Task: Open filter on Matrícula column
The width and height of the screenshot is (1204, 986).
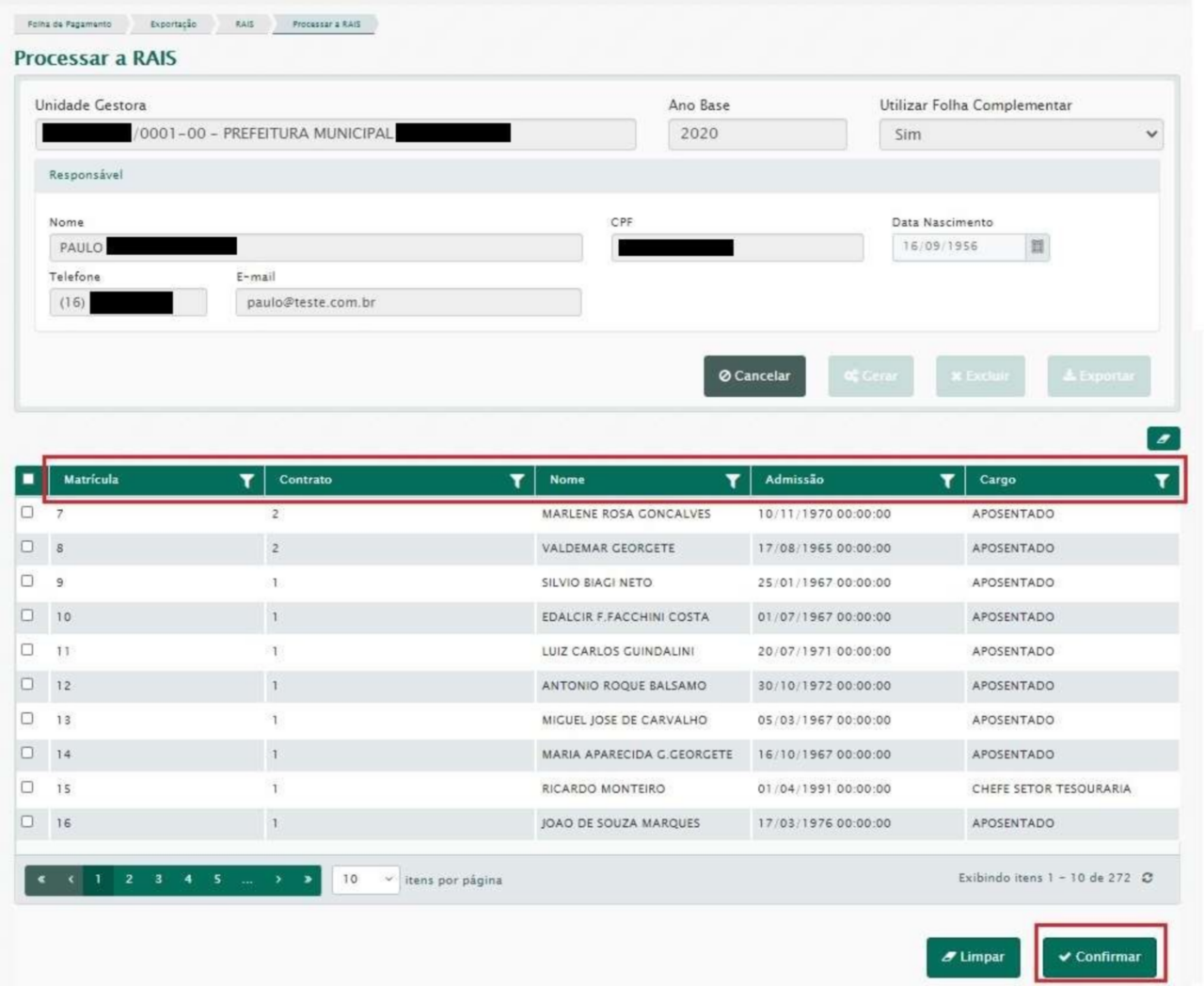Action: [246, 481]
